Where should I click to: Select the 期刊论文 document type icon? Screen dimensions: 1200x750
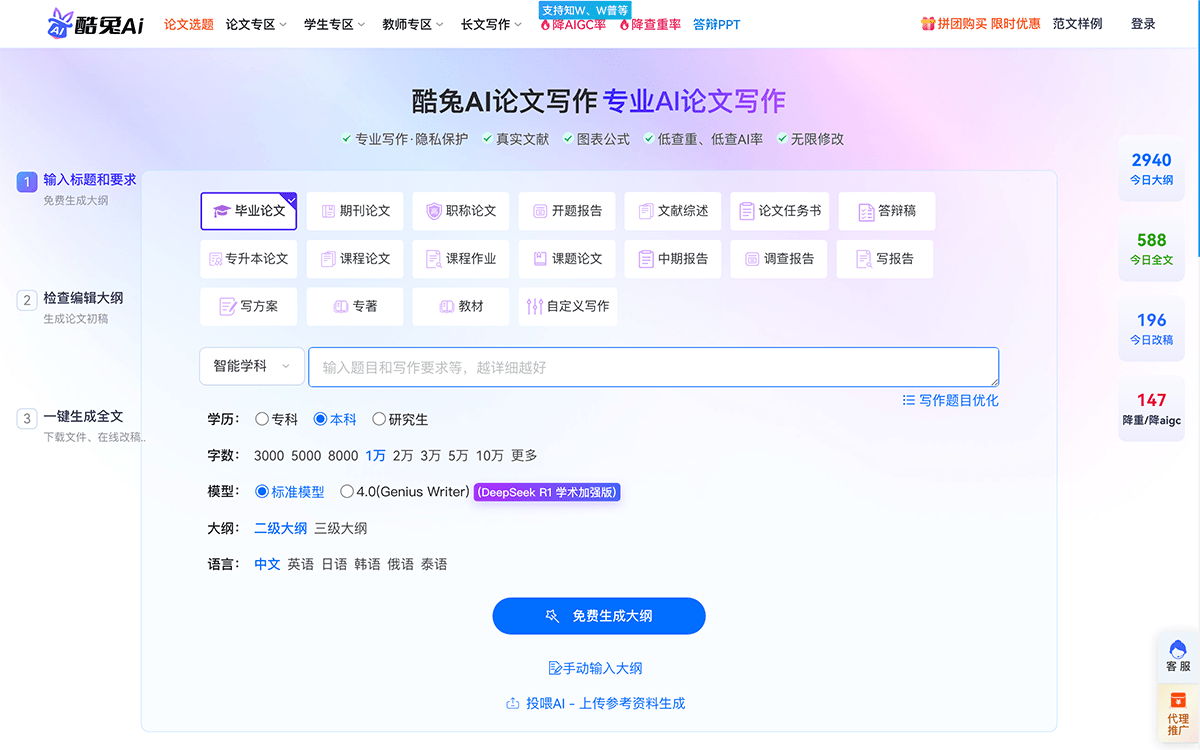coord(353,211)
